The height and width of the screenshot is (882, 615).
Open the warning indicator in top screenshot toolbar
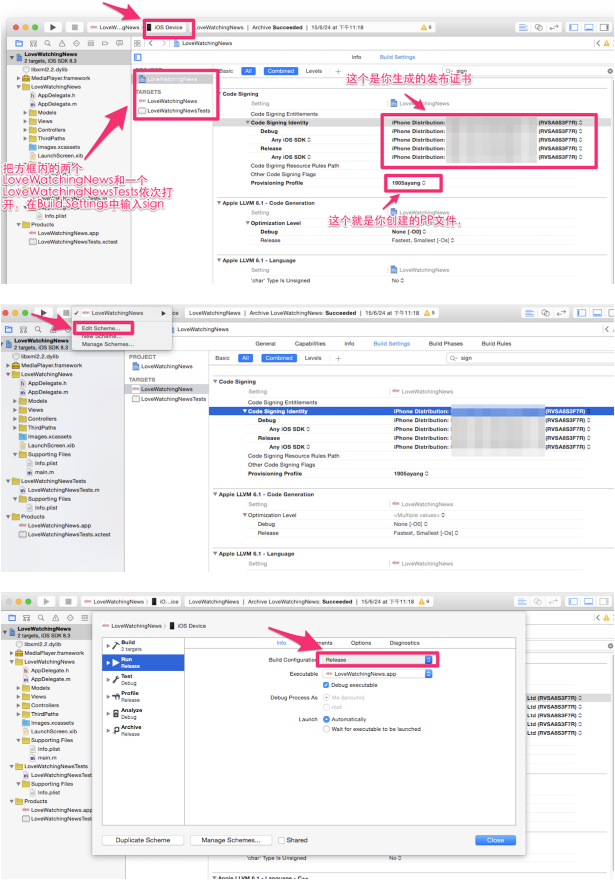click(426, 27)
